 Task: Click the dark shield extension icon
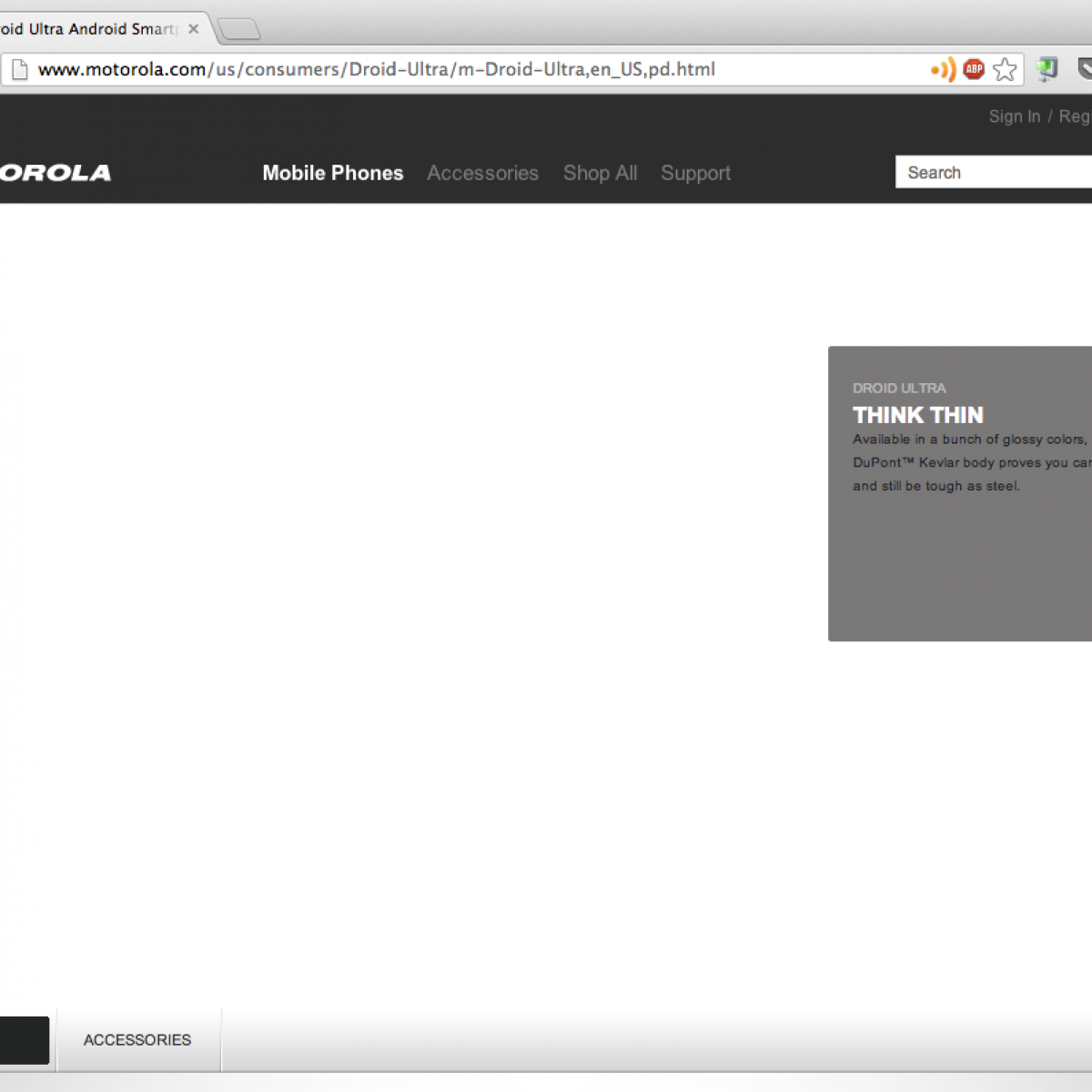(1085, 69)
